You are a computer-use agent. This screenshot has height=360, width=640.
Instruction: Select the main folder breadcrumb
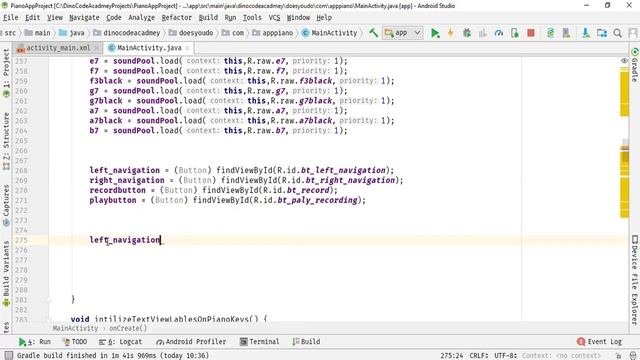(x=37, y=33)
